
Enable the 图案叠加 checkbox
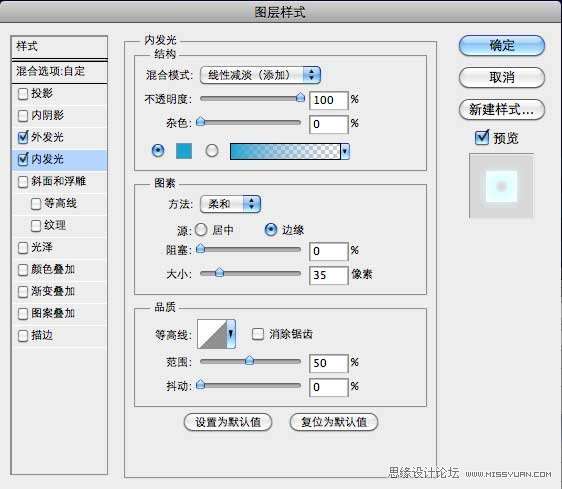point(23,314)
